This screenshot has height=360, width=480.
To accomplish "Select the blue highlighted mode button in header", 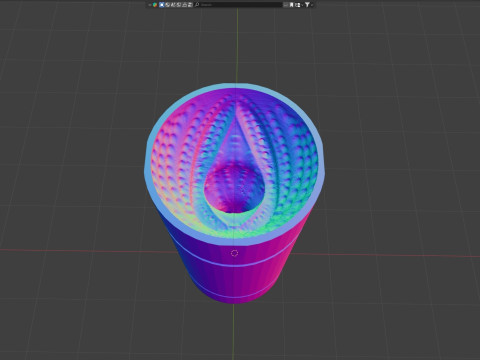I will (x=162, y=5).
